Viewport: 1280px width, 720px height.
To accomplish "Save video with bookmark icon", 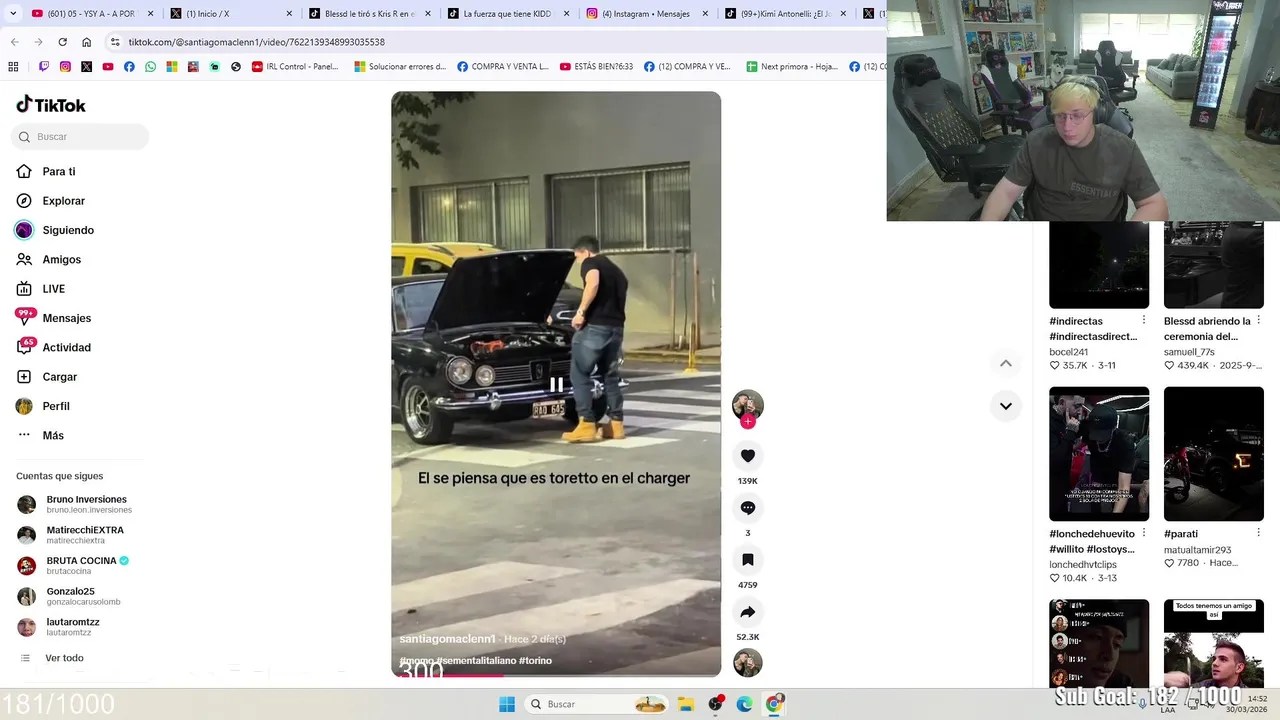I will [x=748, y=560].
